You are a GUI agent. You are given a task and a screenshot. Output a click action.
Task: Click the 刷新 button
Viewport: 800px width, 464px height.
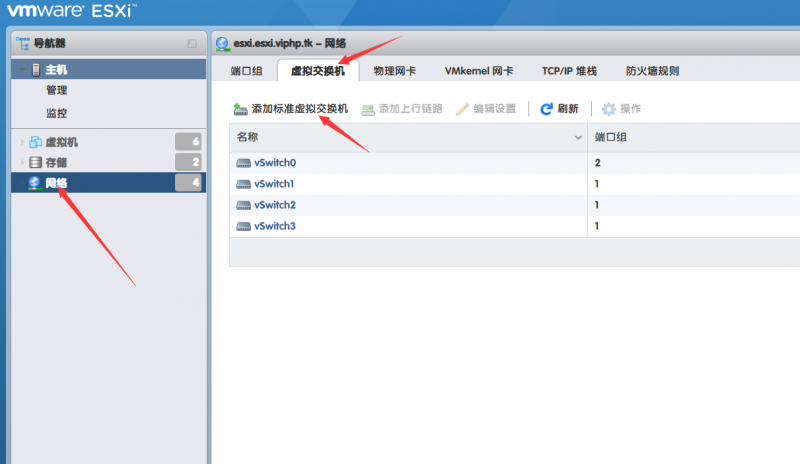(559, 109)
